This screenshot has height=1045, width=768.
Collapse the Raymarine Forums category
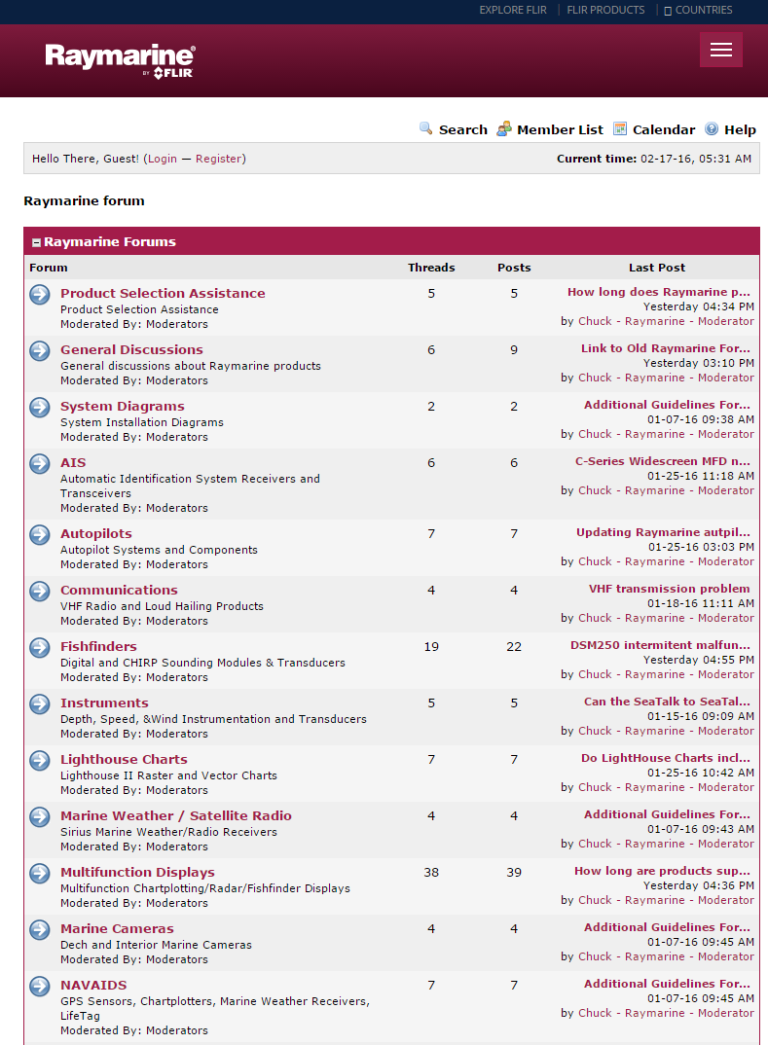(x=36, y=242)
